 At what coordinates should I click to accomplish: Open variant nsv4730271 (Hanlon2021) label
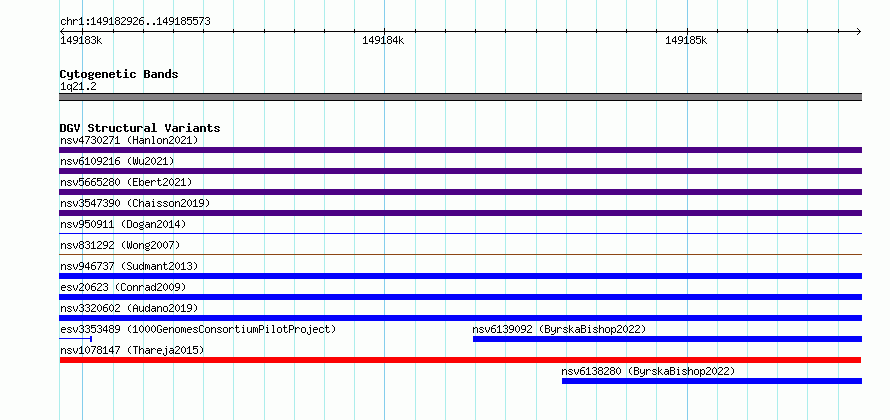(129, 140)
